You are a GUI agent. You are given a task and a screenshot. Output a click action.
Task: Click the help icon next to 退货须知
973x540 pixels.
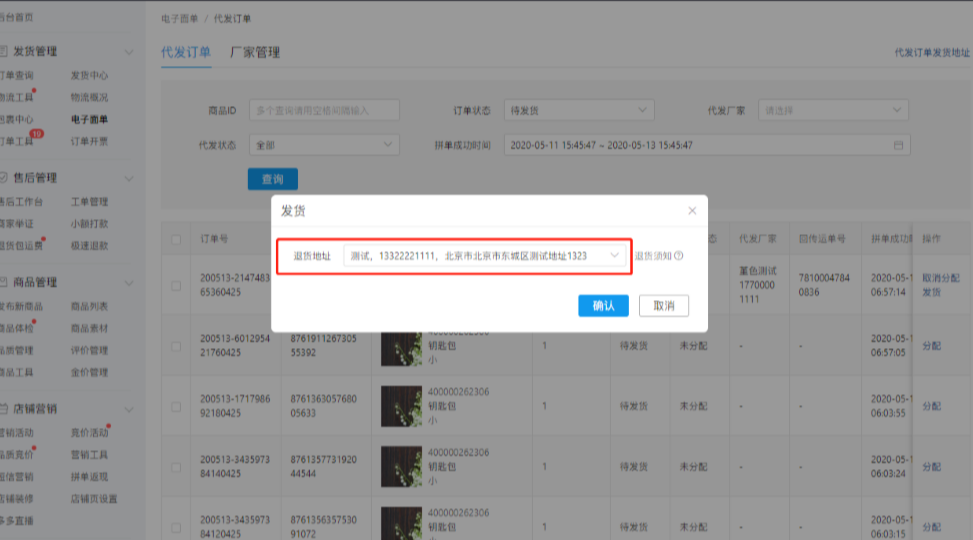[679, 256]
